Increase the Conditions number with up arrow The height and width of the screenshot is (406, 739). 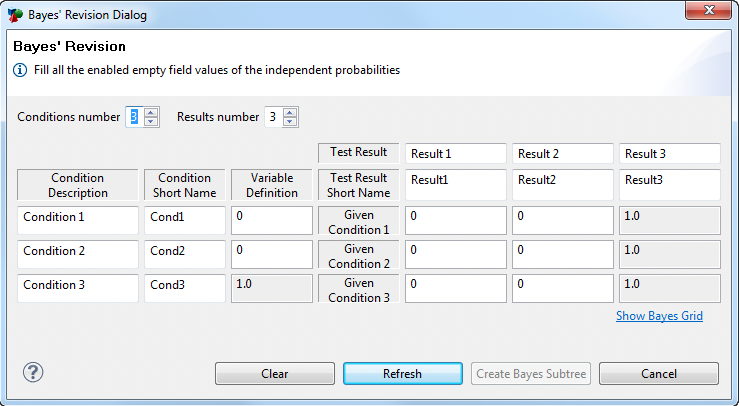coord(151,112)
